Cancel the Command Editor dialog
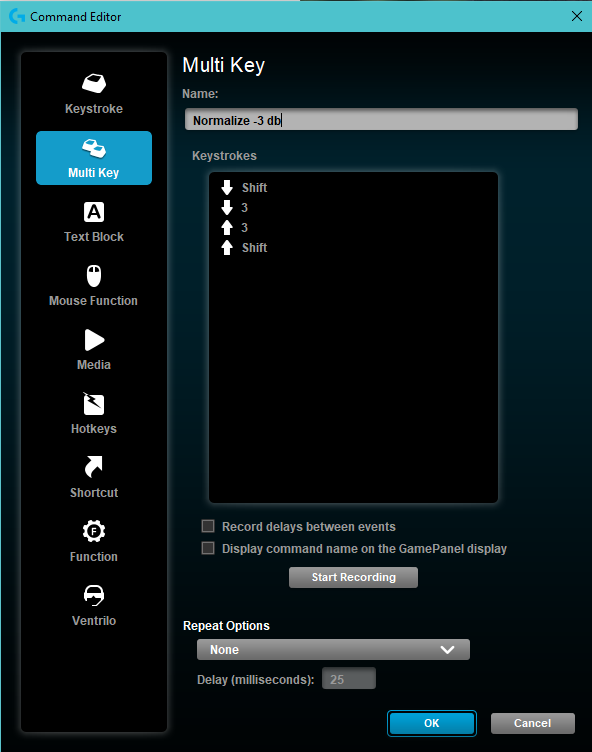 click(x=533, y=723)
